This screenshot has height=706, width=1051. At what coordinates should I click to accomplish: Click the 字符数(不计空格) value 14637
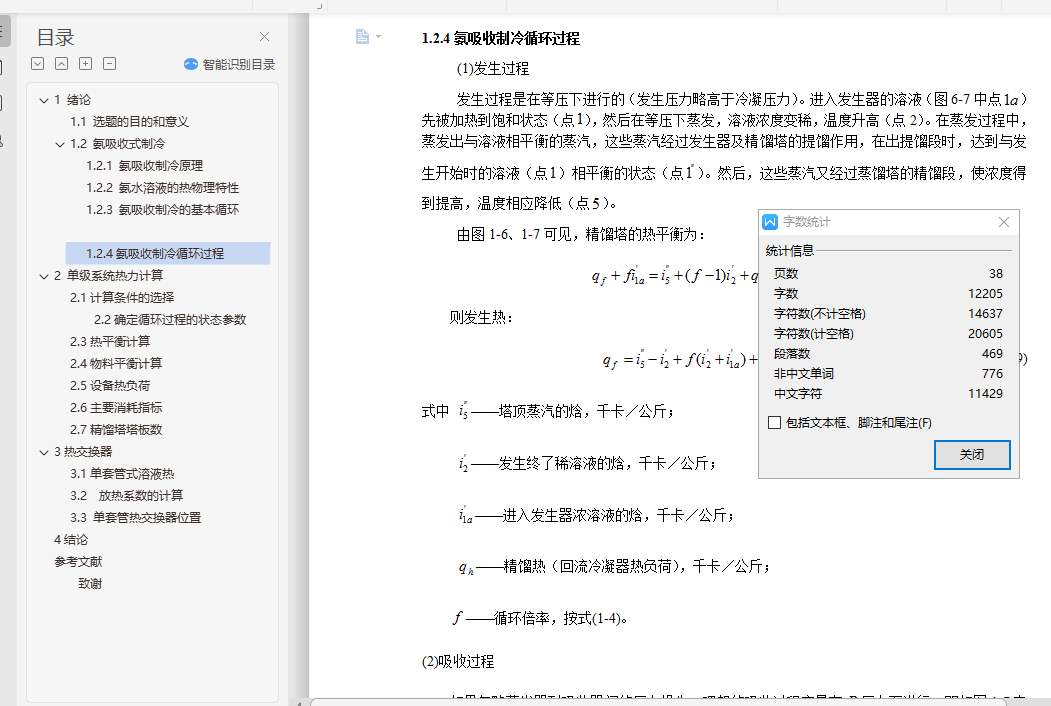click(x=985, y=314)
